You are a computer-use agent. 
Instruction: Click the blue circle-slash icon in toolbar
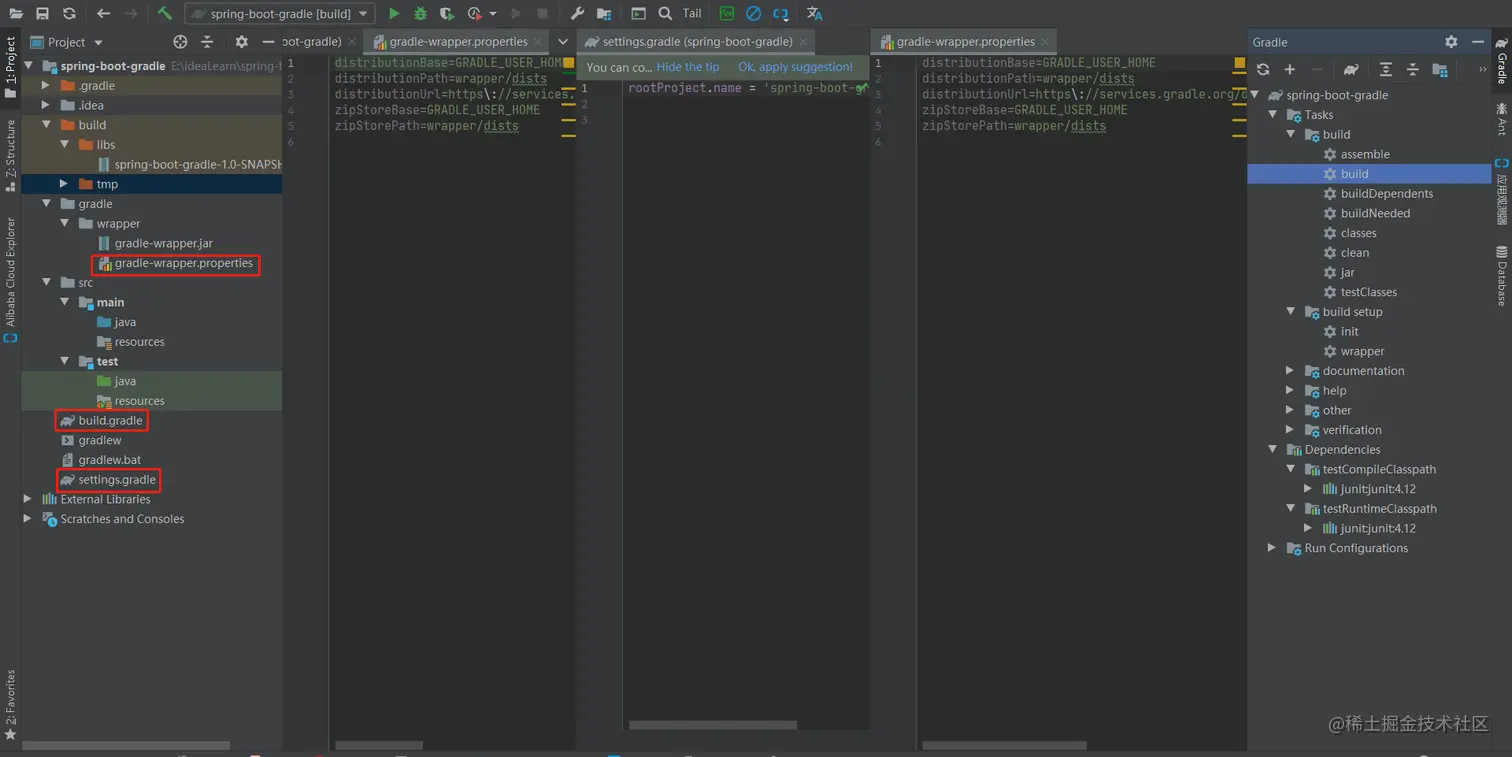tap(754, 14)
